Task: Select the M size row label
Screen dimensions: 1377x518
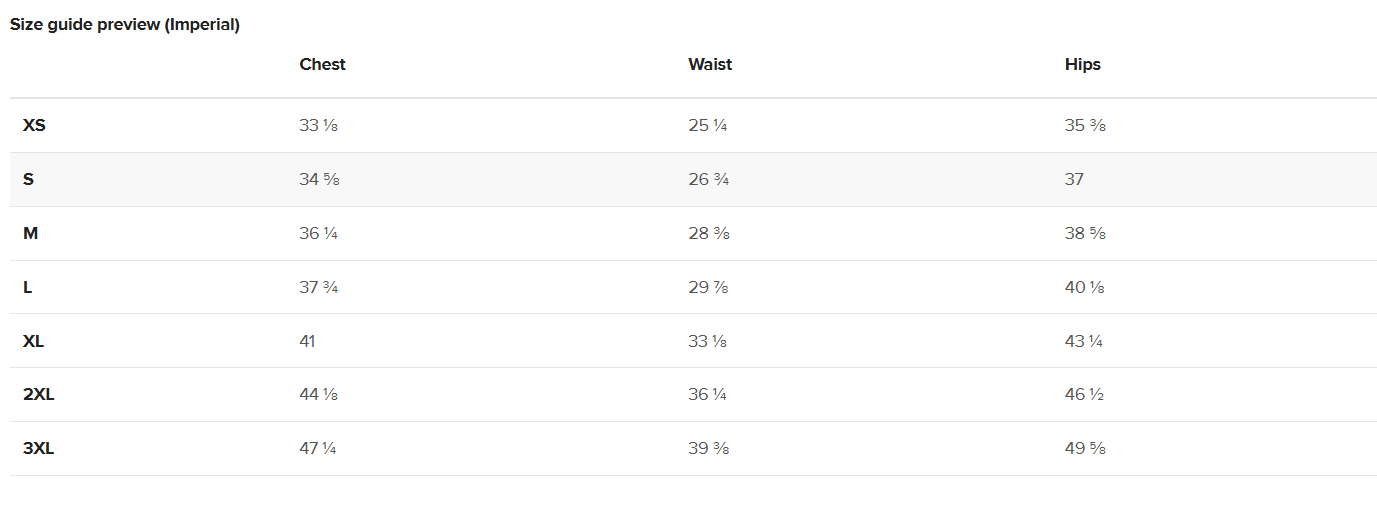Action: 31,233
